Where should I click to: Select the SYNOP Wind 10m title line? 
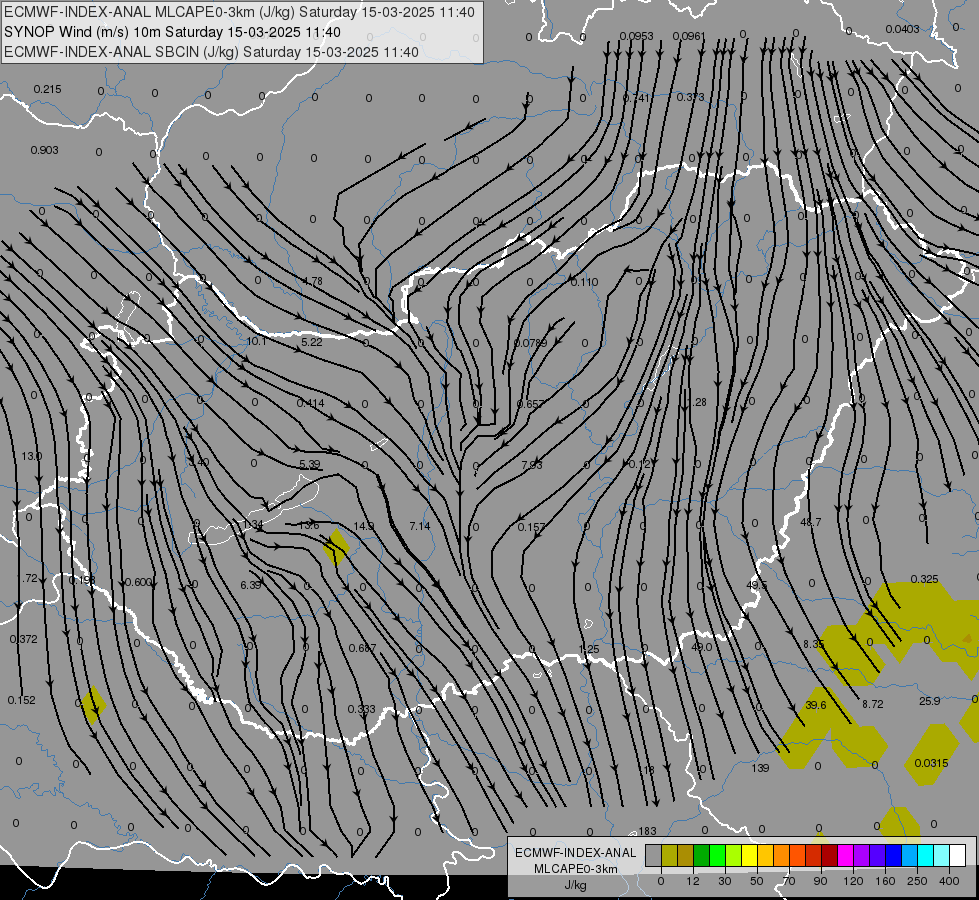[x=172, y=32]
